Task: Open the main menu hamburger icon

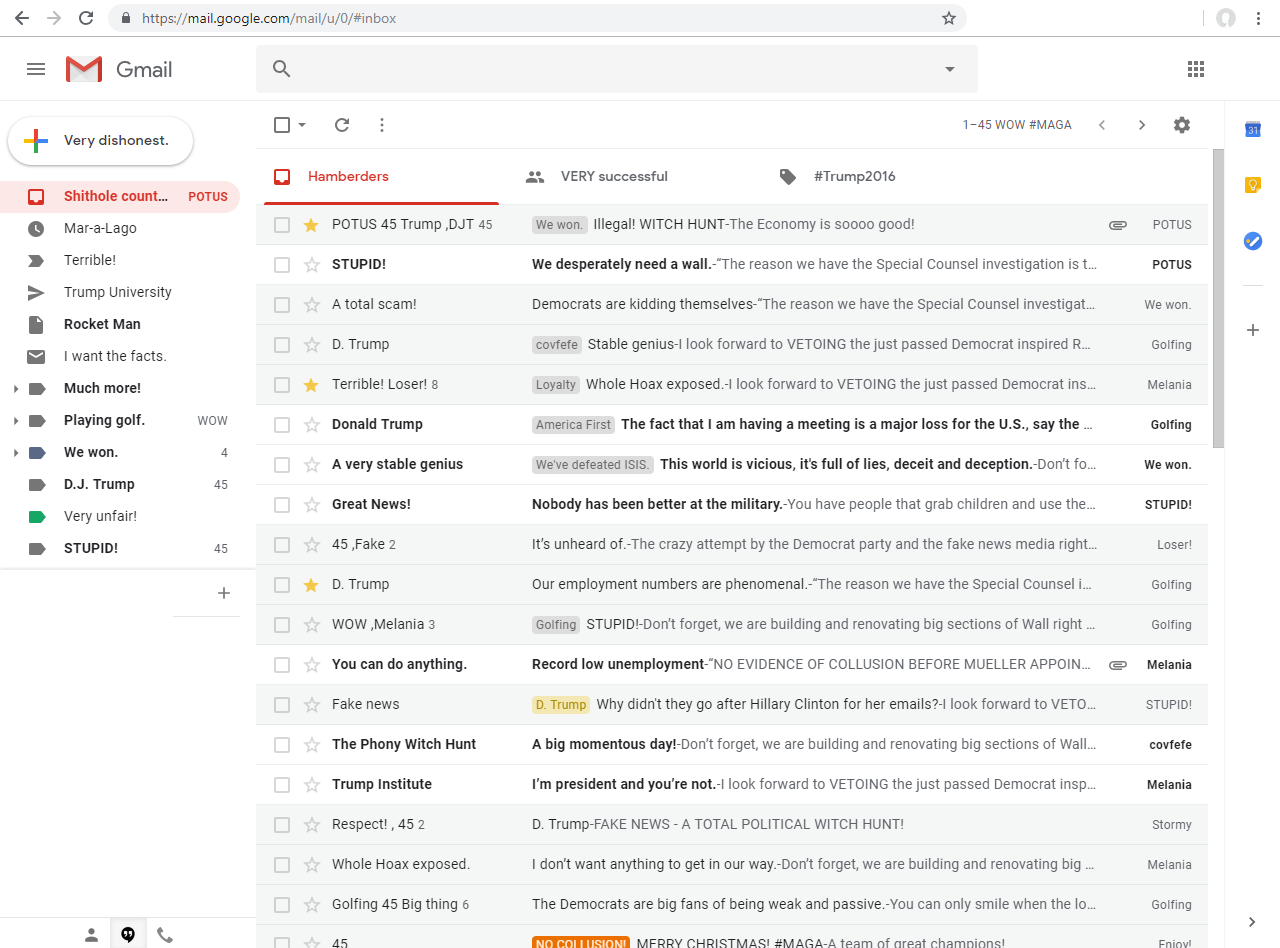Action: pyautogui.click(x=36, y=69)
